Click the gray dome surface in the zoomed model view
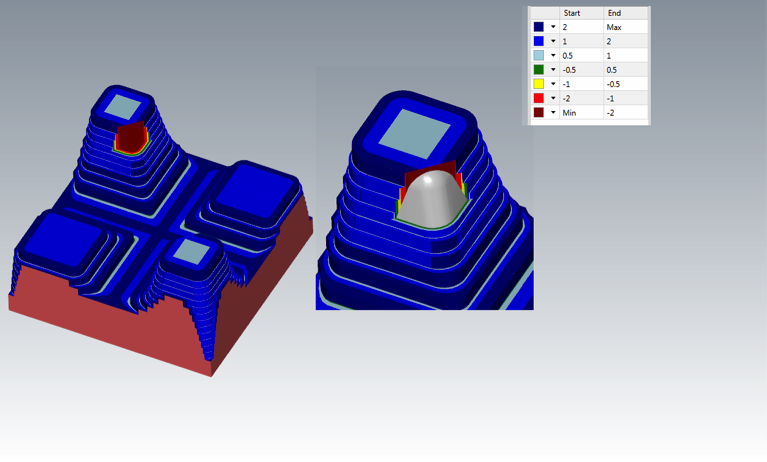This screenshot has height=462, width=767. 432,201
